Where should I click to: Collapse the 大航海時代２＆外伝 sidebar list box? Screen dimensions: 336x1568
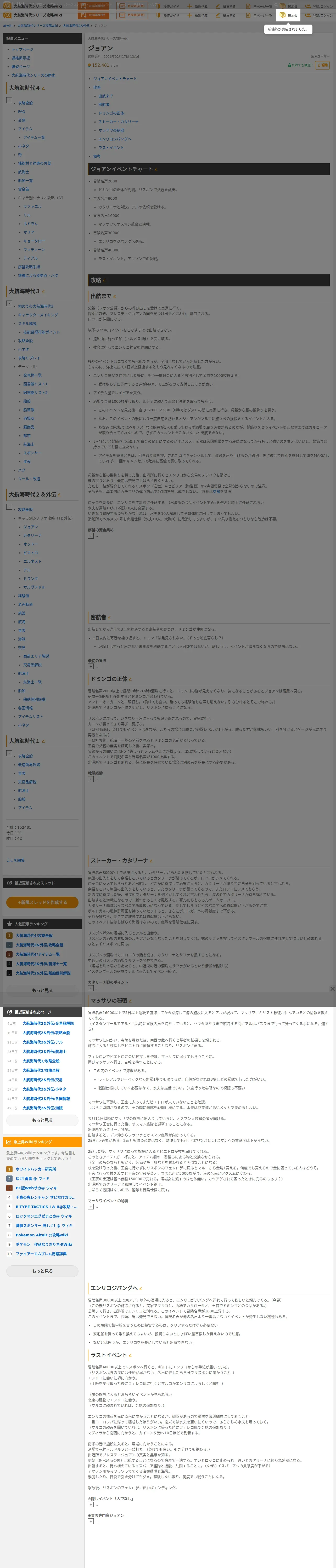coord(9,506)
